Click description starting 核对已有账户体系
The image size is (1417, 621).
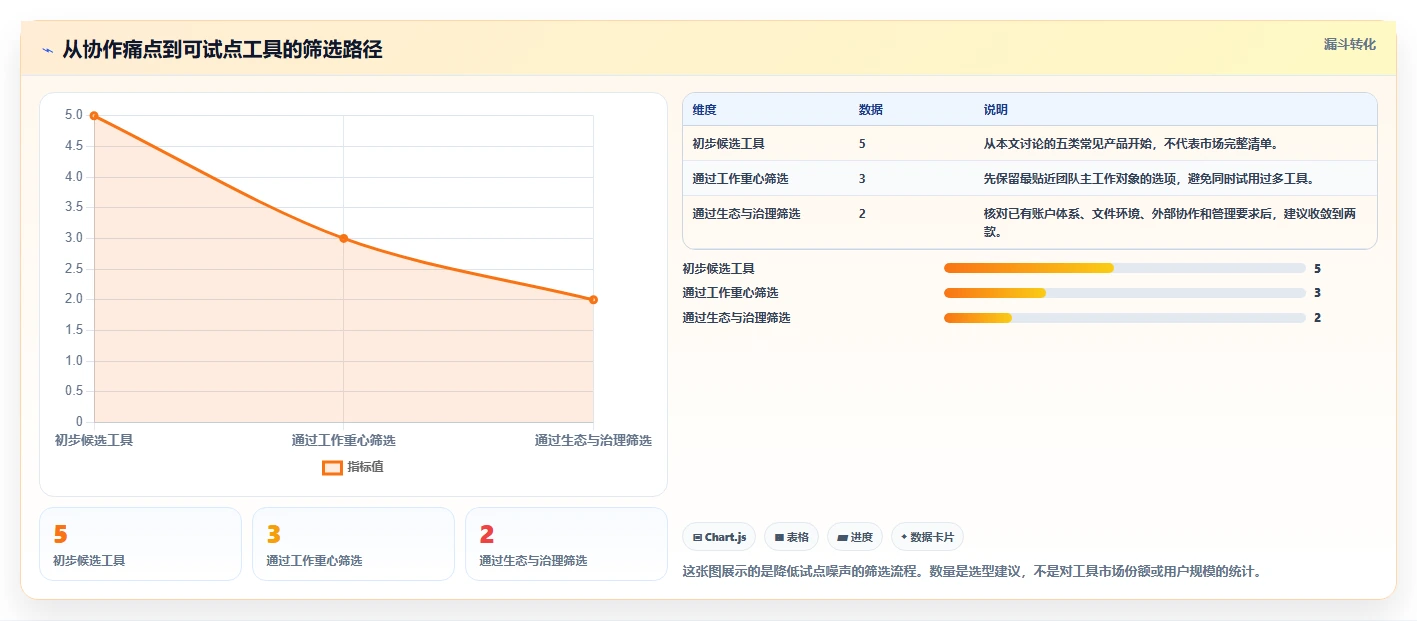point(1169,223)
